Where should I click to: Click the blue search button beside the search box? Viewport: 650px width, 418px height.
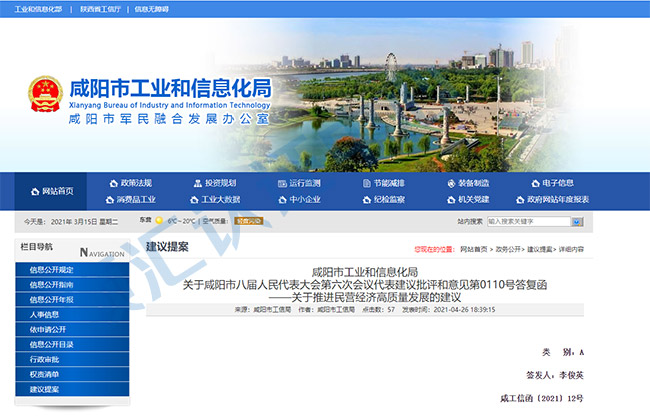(577, 222)
